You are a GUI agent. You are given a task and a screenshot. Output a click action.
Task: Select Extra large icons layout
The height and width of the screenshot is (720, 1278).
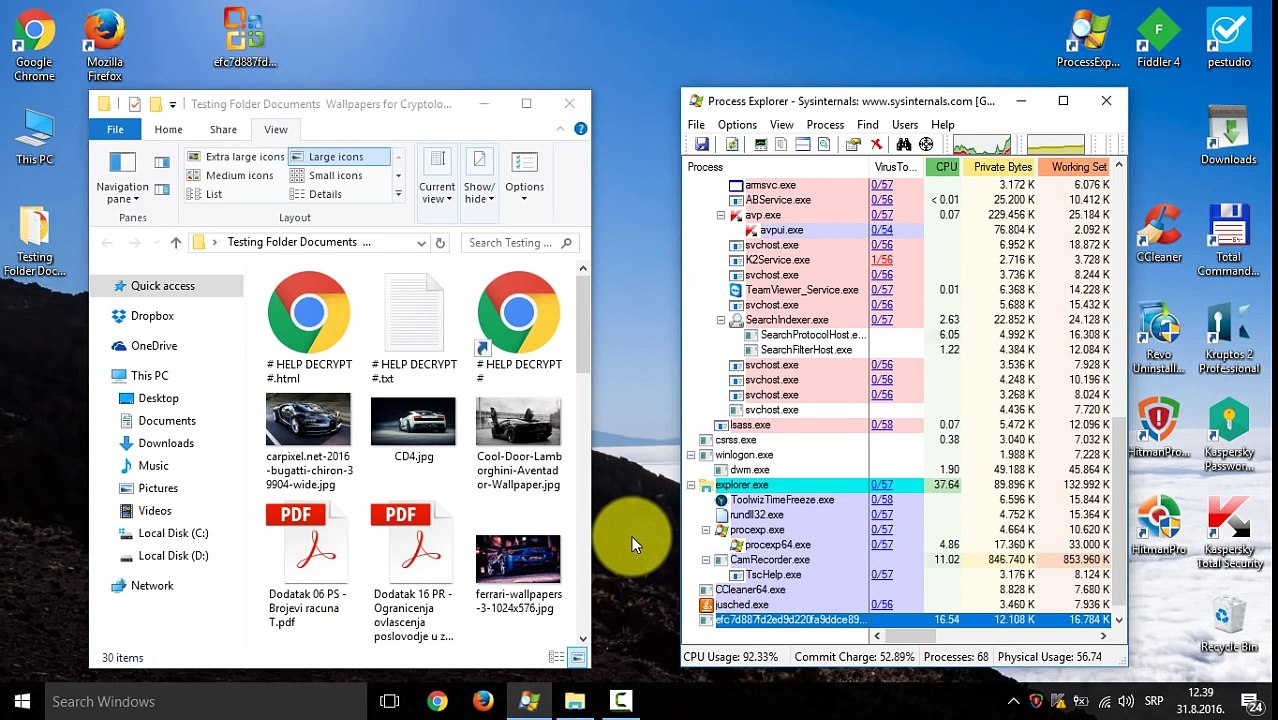click(236, 157)
